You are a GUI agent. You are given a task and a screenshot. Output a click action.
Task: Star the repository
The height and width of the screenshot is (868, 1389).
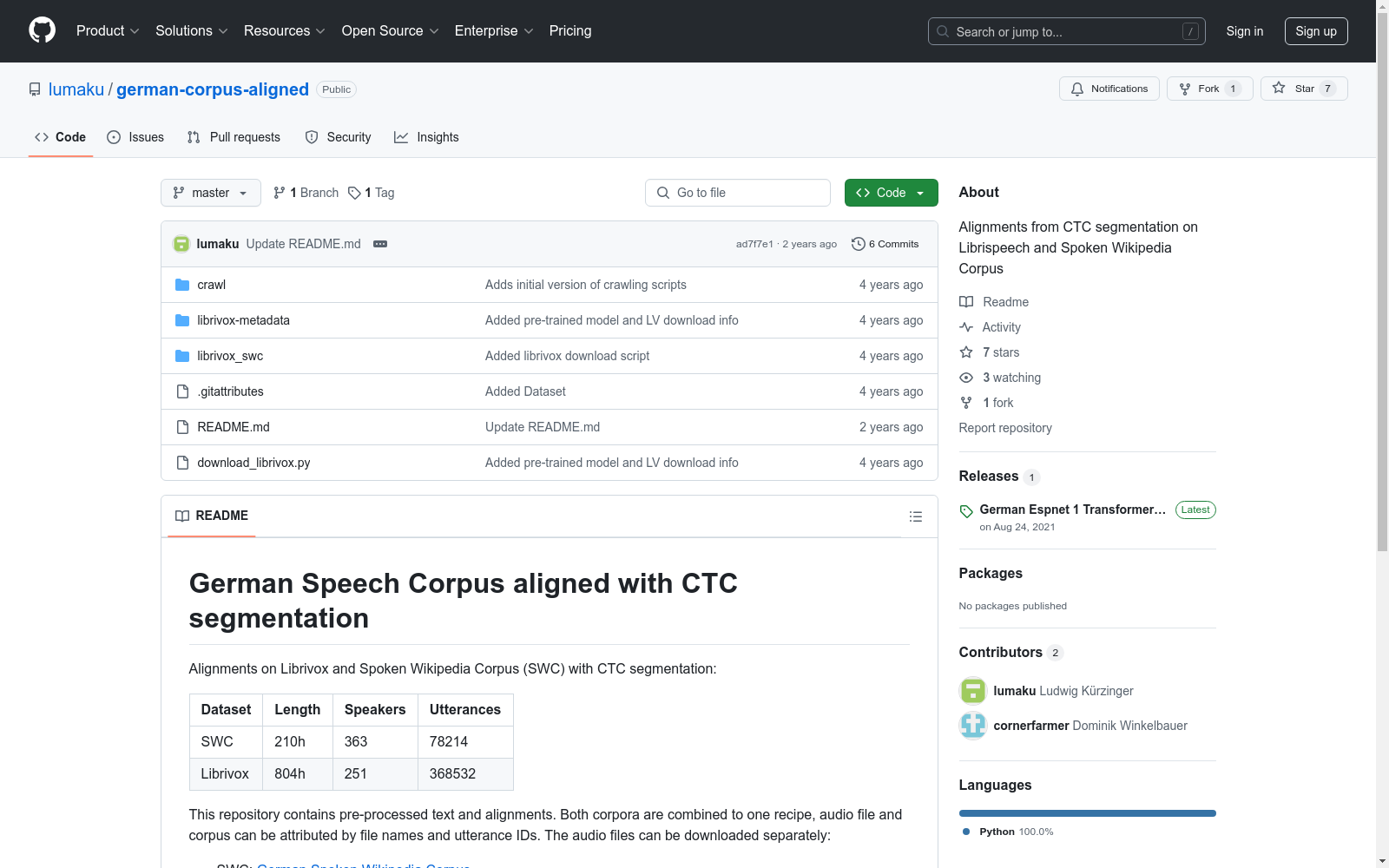tap(1304, 89)
